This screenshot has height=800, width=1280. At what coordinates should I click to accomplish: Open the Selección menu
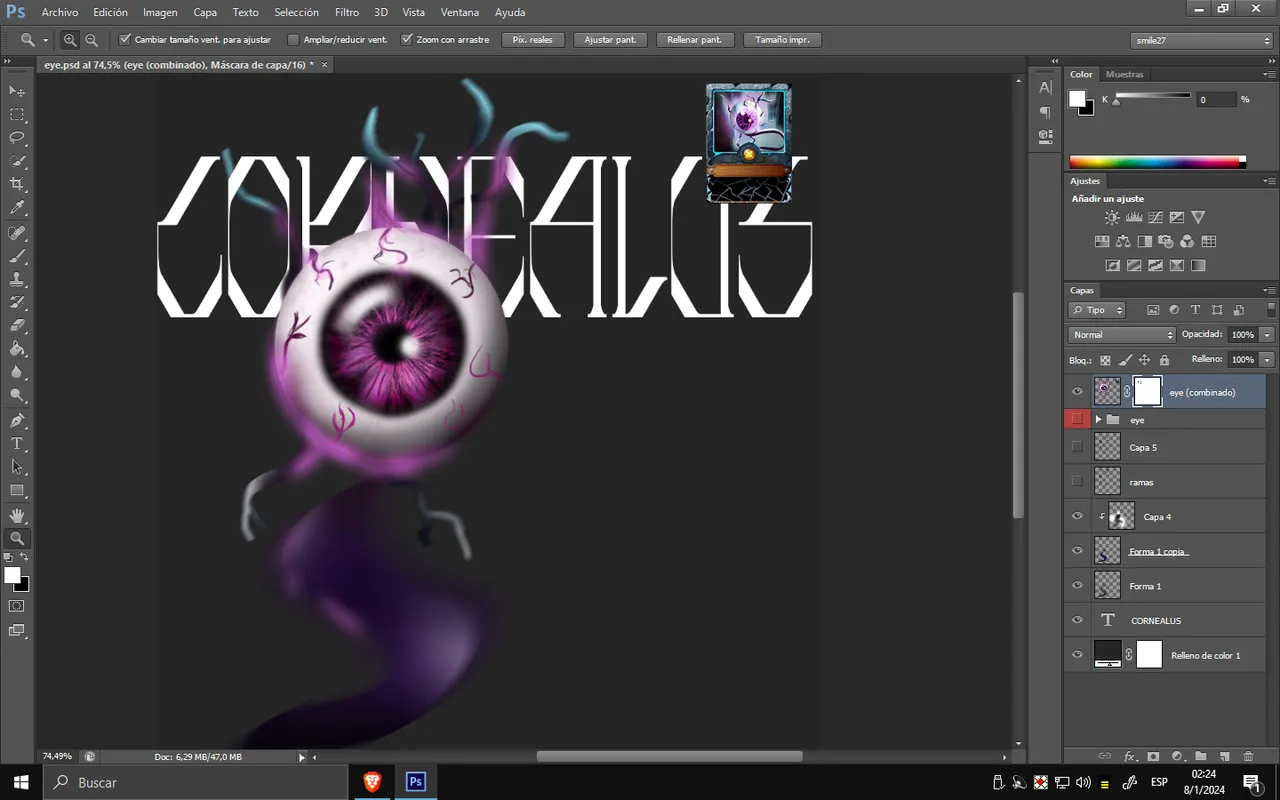pos(296,12)
